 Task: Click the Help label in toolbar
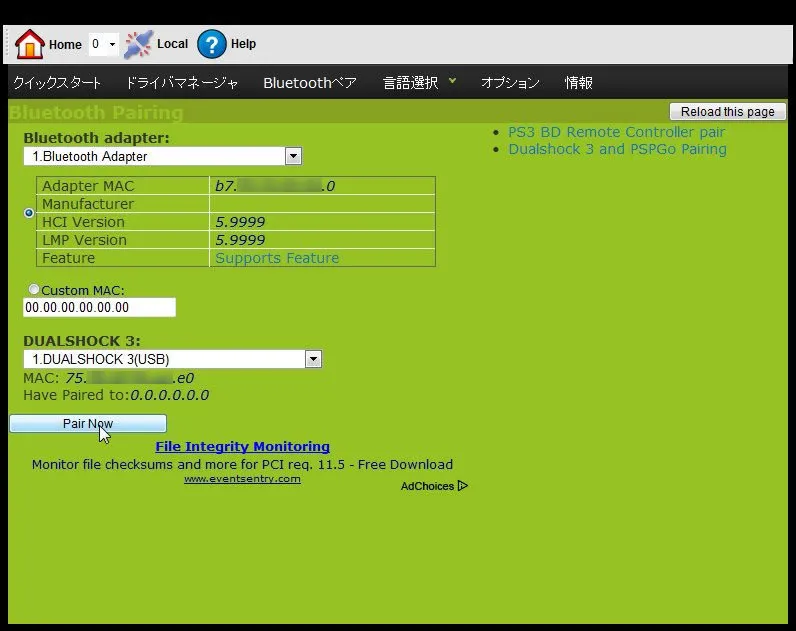(243, 44)
